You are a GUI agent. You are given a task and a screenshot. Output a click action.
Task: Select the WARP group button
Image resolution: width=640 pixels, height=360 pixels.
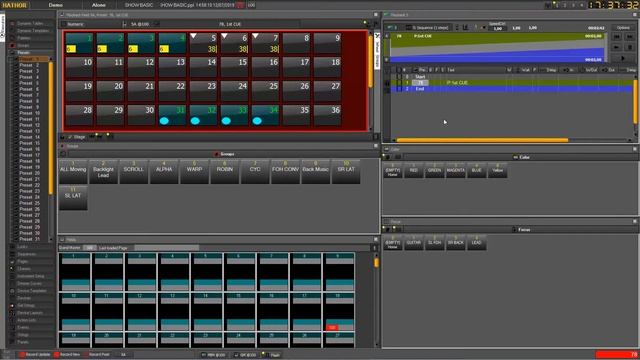pyautogui.click(x=194, y=171)
